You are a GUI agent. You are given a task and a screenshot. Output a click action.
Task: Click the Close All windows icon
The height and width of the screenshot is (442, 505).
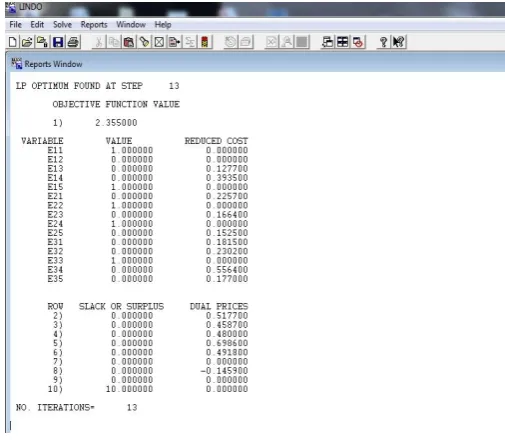[358, 42]
